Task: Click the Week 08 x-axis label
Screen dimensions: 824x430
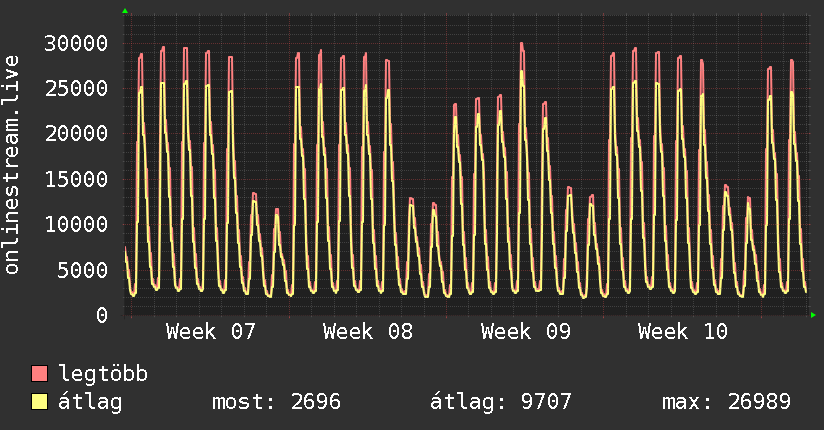Action: (x=368, y=332)
